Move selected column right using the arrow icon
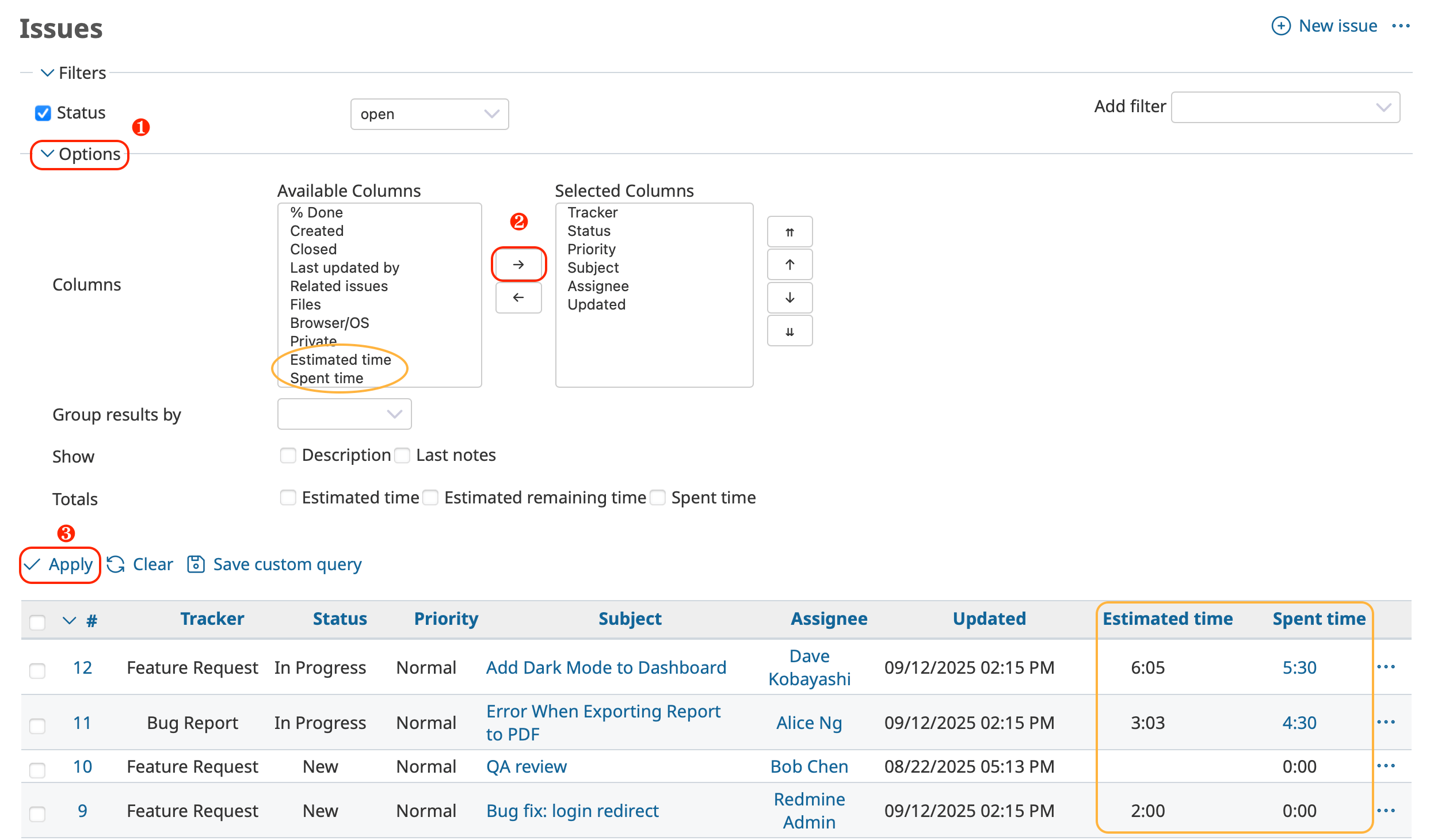Image resolution: width=1434 pixels, height=840 pixels. pyautogui.click(x=518, y=264)
